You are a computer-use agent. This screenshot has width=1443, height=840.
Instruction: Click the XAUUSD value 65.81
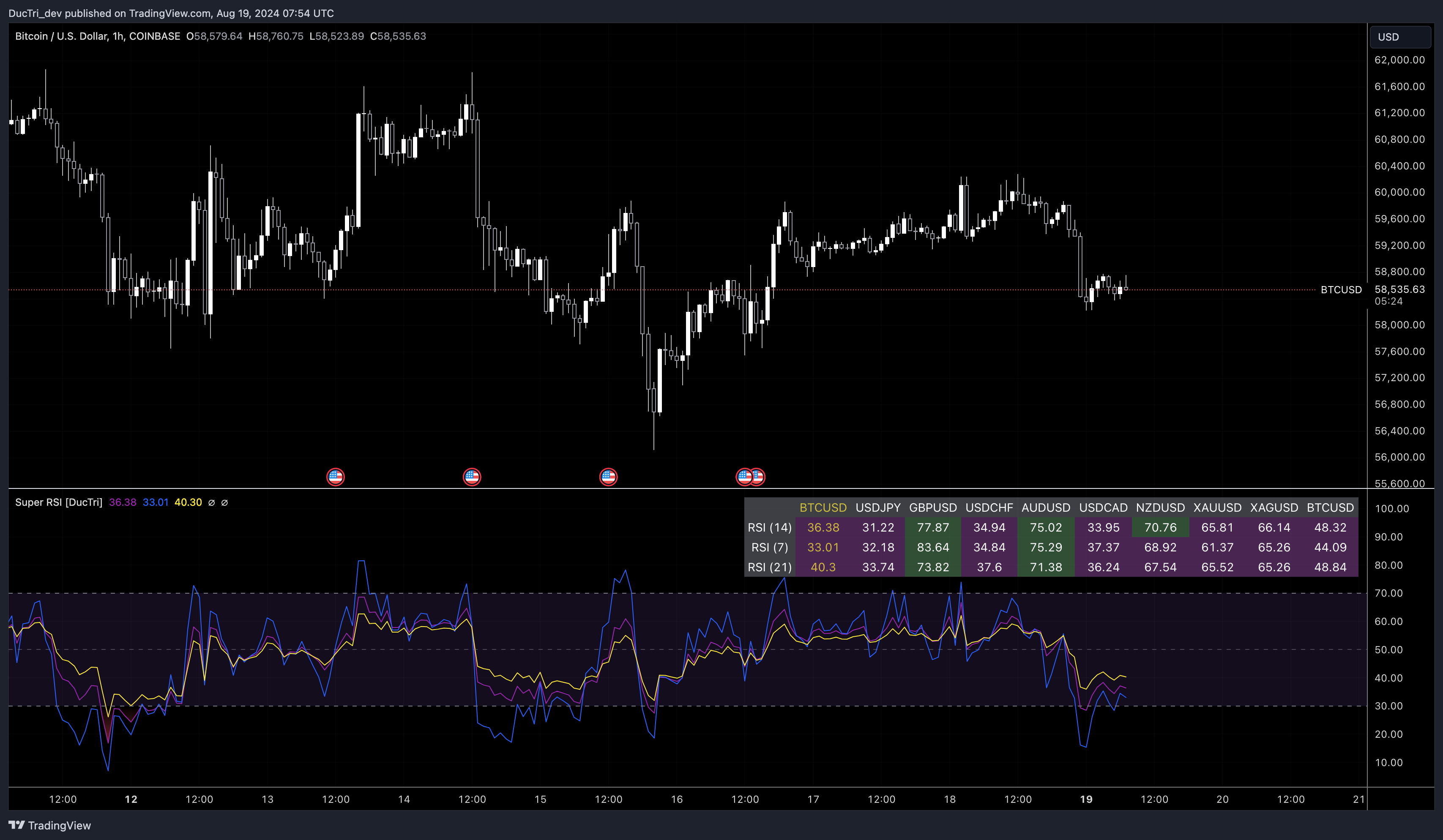1217,527
